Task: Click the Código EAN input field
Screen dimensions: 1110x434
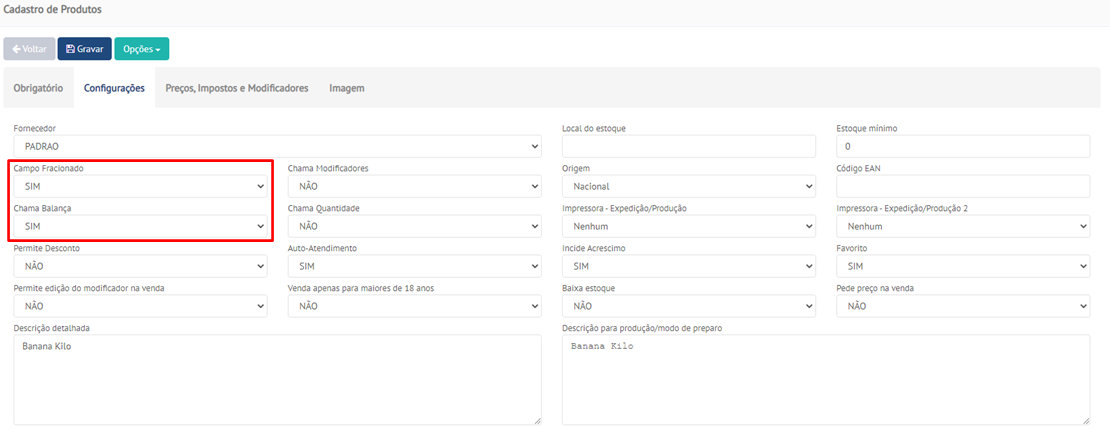Action: (x=962, y=187)
